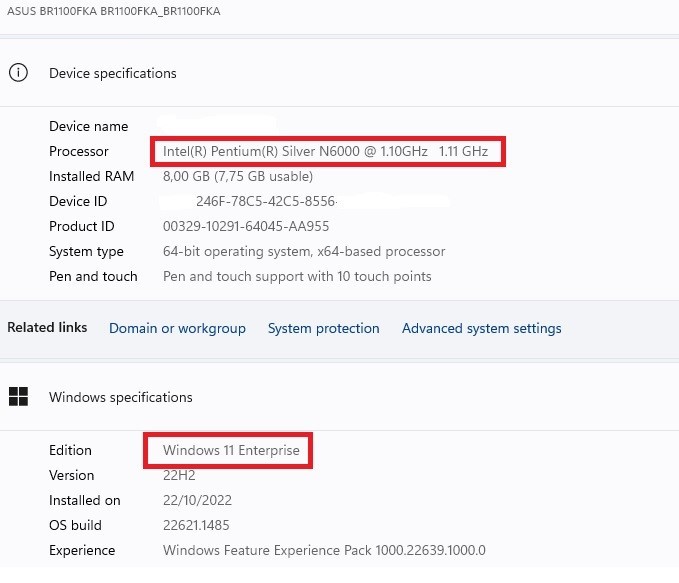Select the 10 touch points value
679x583 pixels.
click(297, 276)
